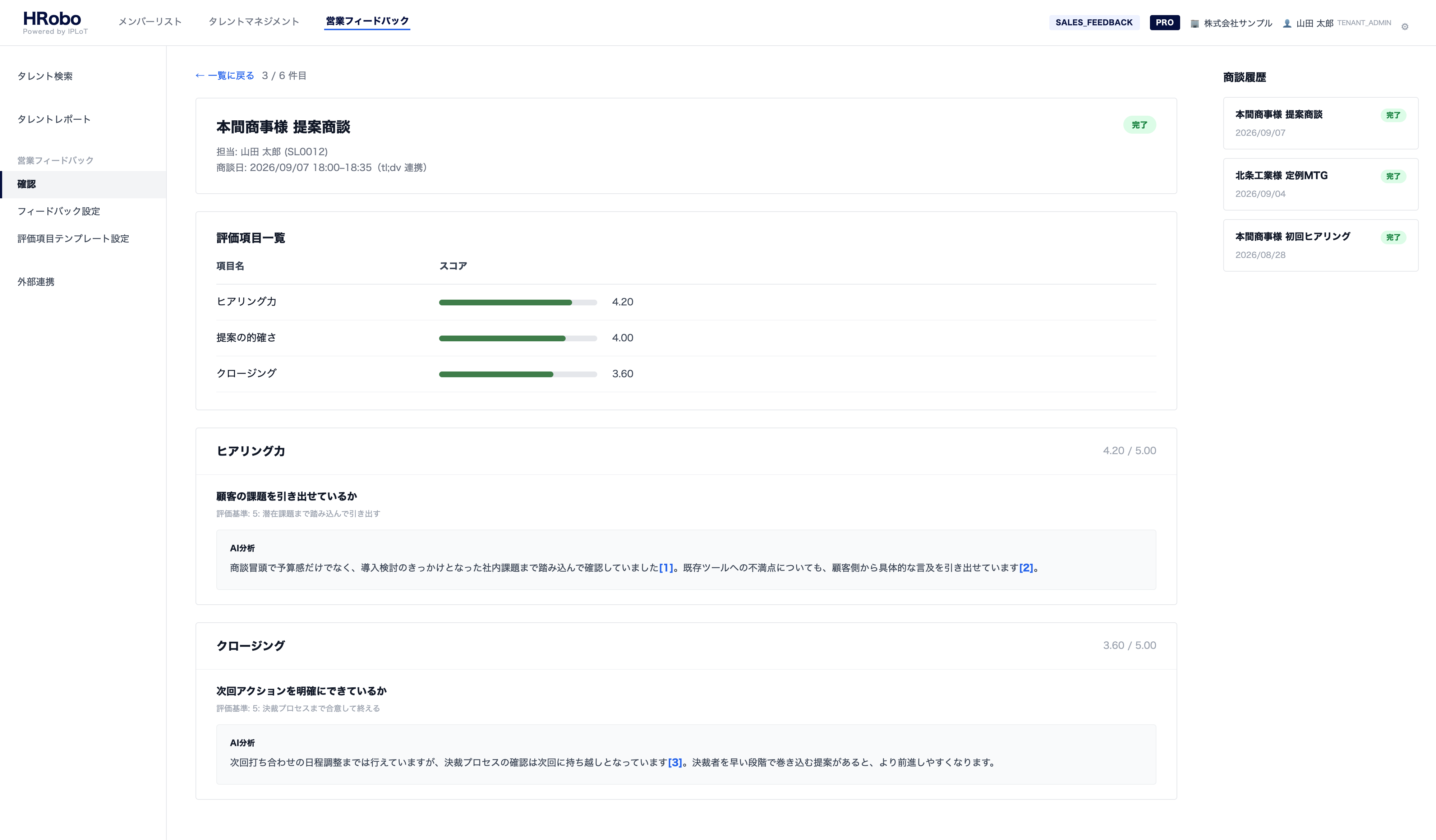
Task: Click the company building icon beside 株式会社サンプル
Action: coord(1195,23)
